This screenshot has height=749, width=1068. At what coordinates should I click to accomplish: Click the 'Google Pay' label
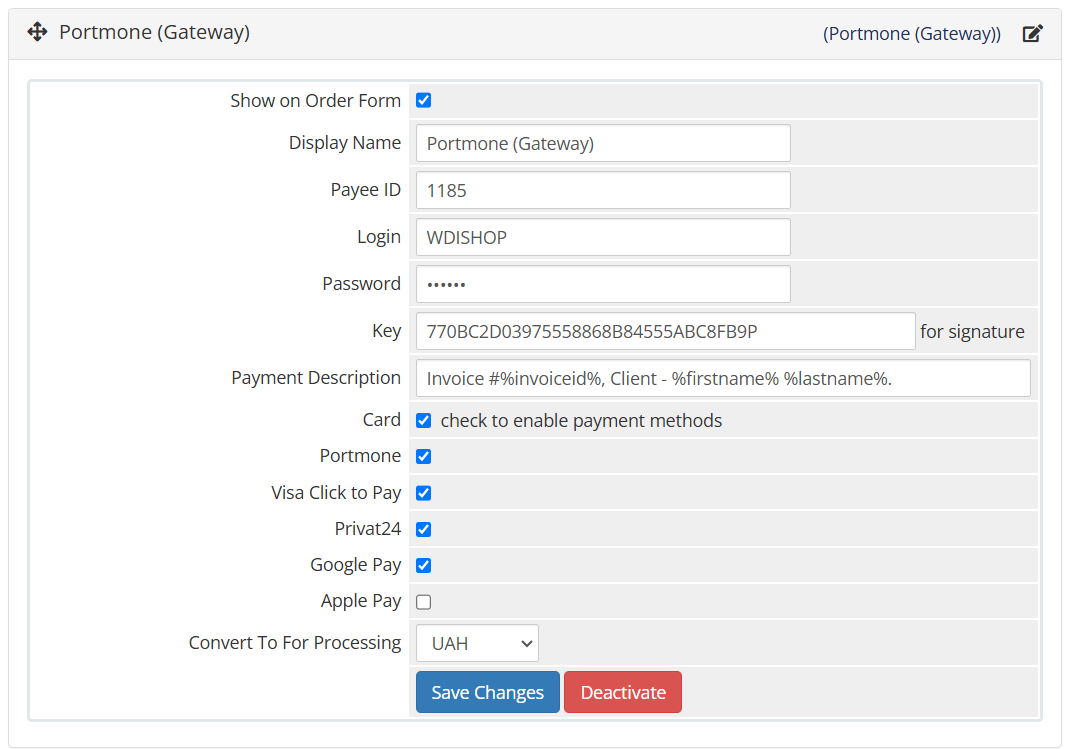tap(356, 565)
